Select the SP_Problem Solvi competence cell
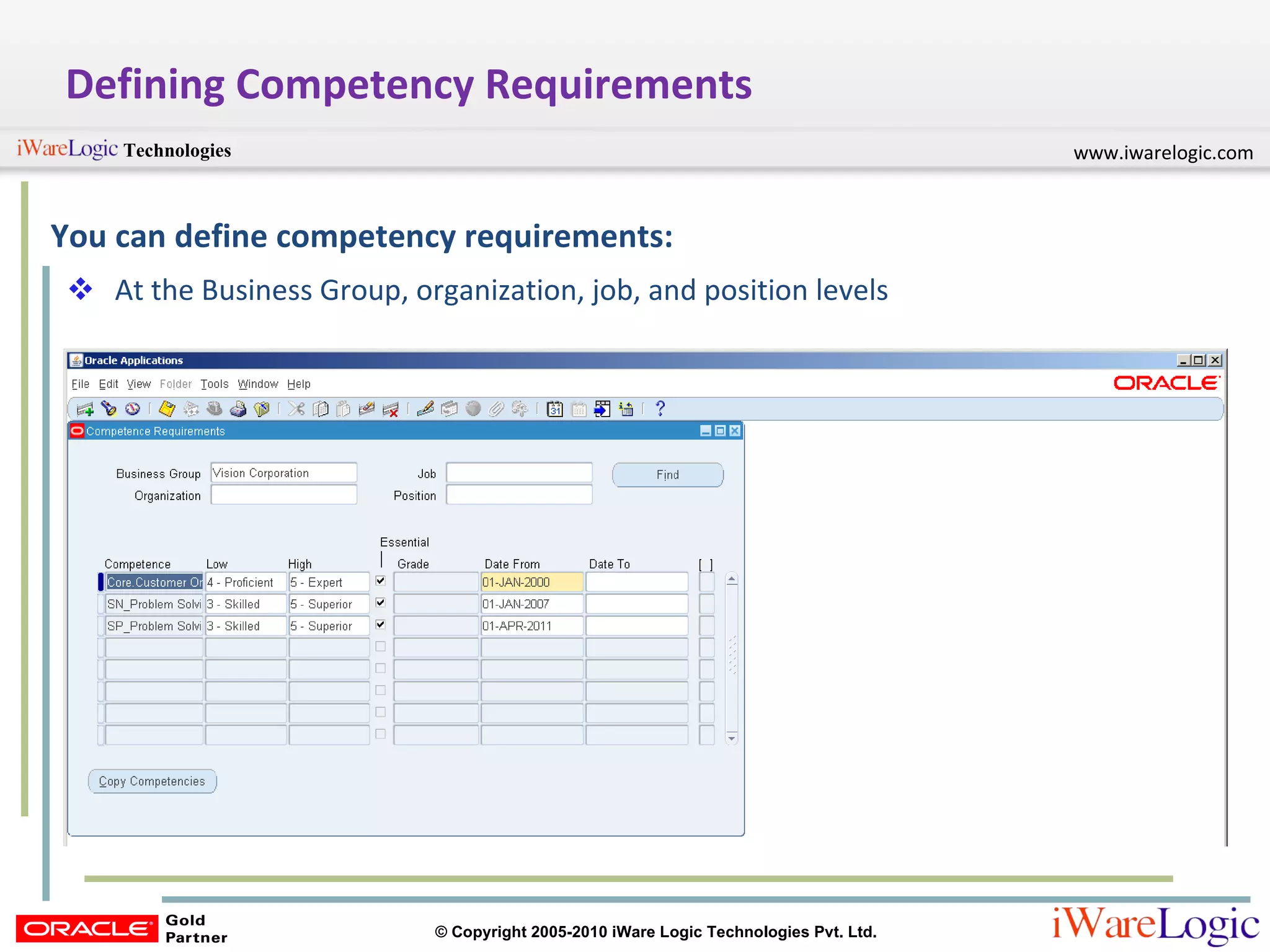 click(154, 626)
